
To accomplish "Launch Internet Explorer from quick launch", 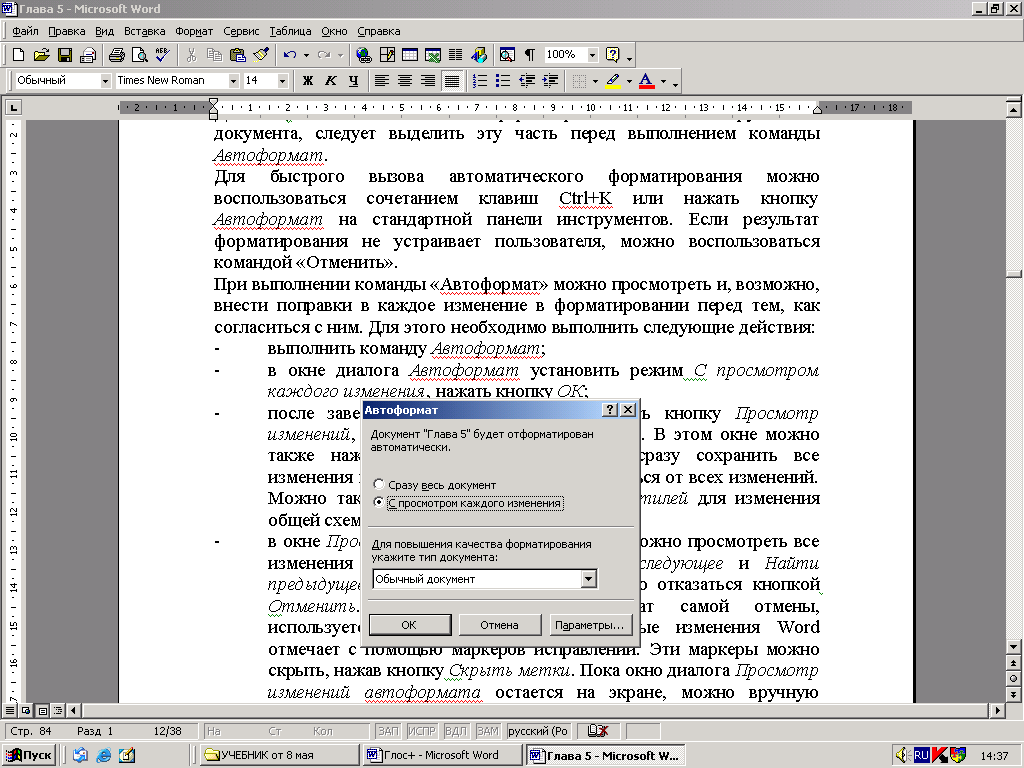I will (x=103, y=756).
